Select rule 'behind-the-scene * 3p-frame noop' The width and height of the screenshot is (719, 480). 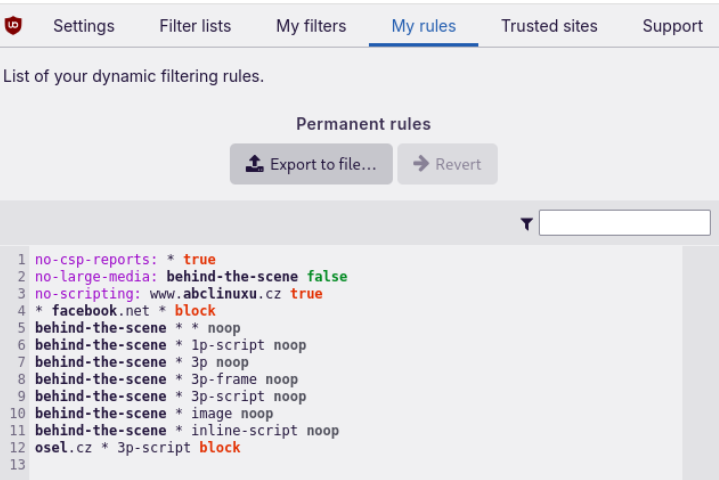(x=166, y=379)
